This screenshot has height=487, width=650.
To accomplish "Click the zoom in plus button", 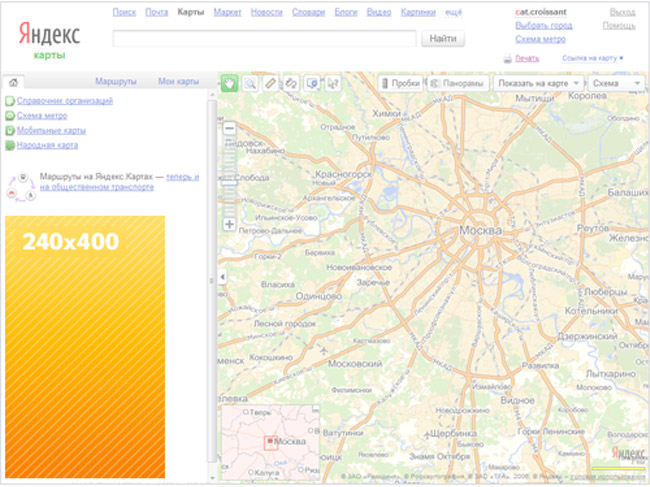I will (x=229, y=224).
